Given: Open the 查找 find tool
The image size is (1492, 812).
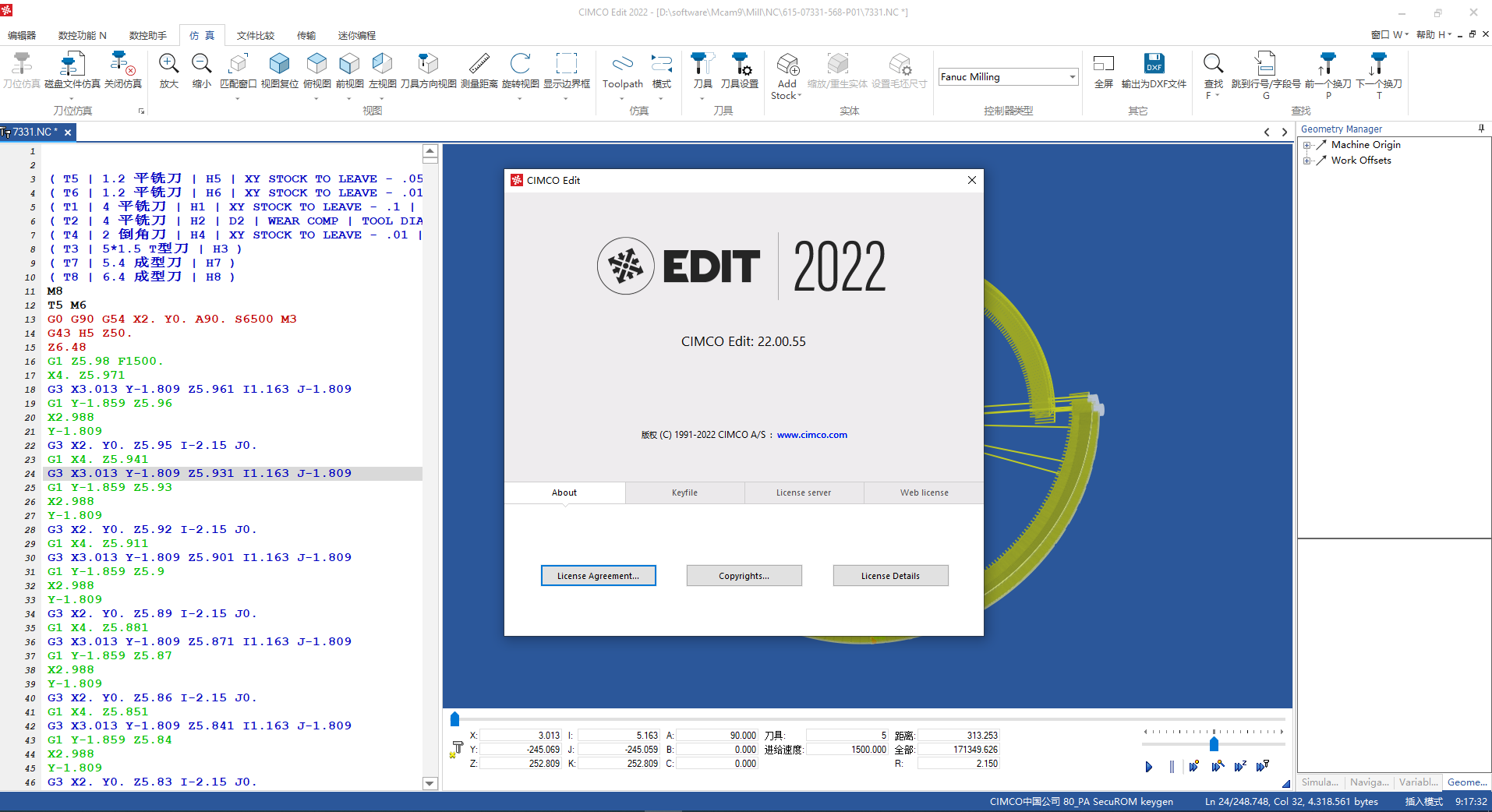Looking at the screenshot, I should click(x=1213, y=64).
